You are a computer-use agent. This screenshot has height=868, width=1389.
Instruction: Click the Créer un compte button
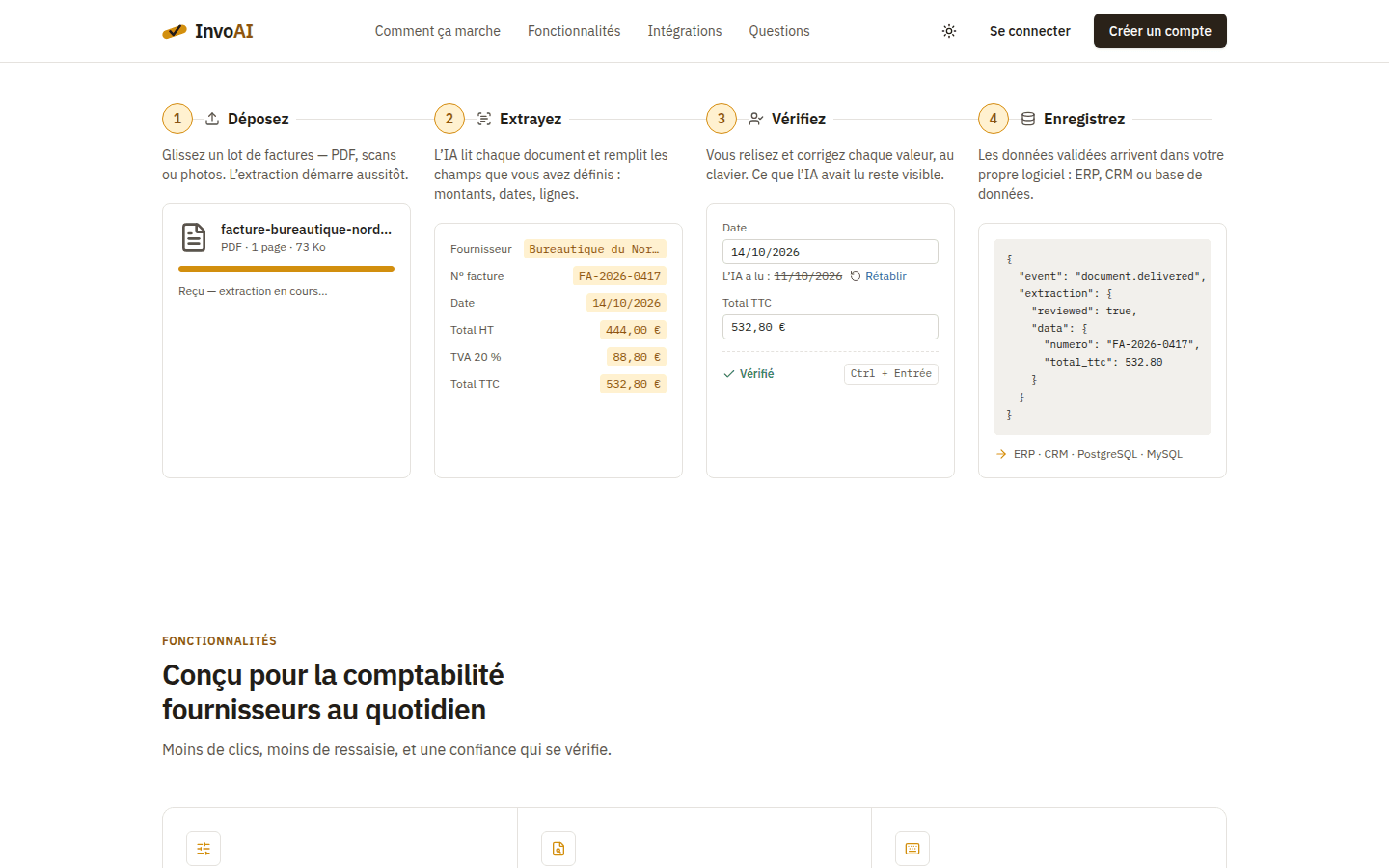1160,31
